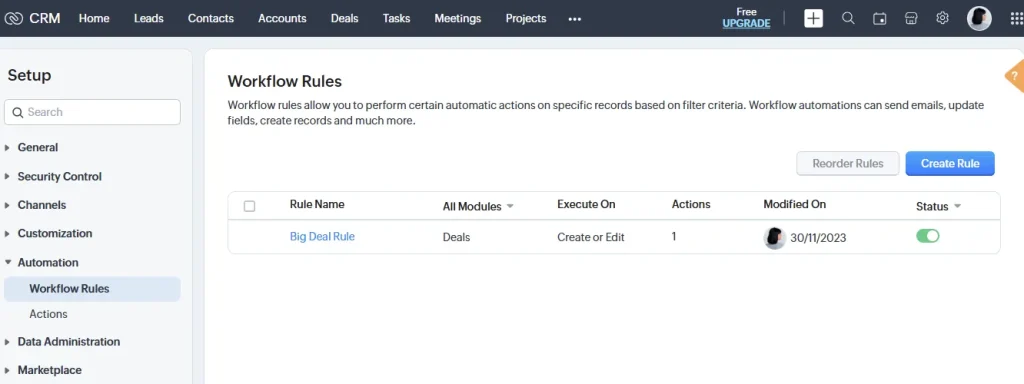Toggle Big Deal Rule status switch
The image size is (1024, 384).
point(927,236)
